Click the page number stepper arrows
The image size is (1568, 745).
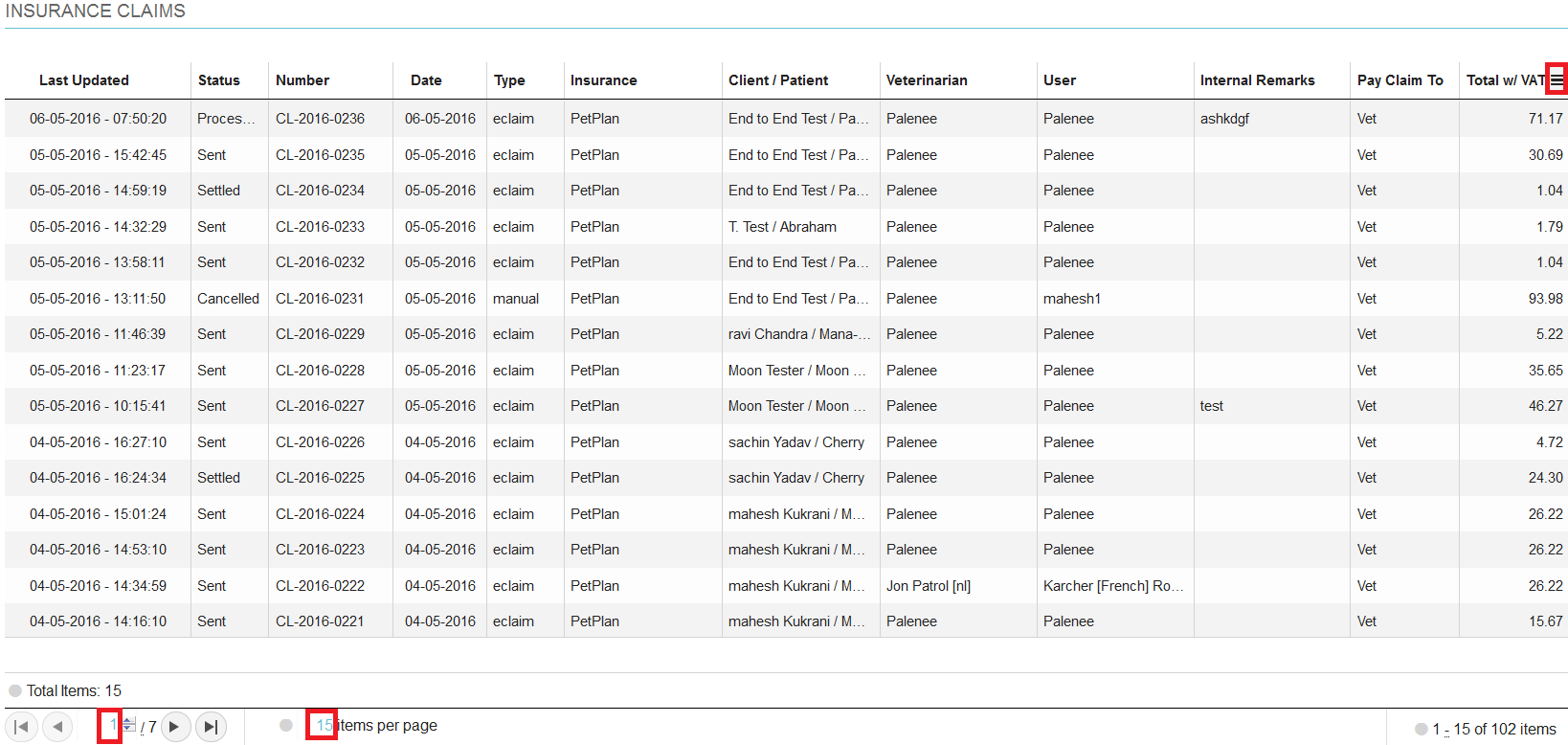pyautogui.click(x=129, y=725)
